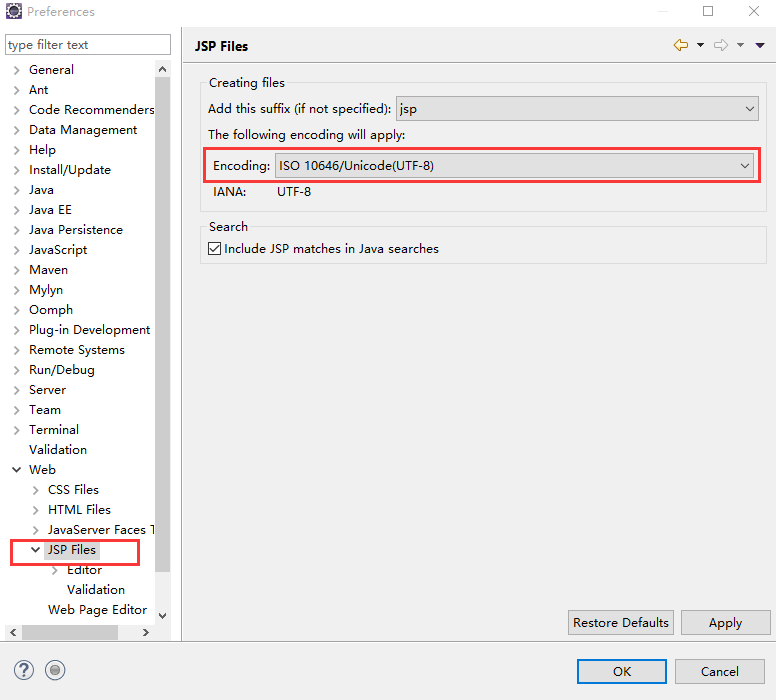This screenshot has width=776, height=700.
Task: Select Terminal in the tree
Action: 54,430
